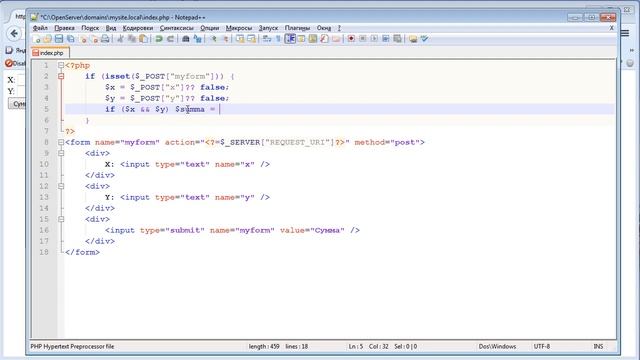Save the current file with toolbar icon
The width and height of the screenshot is (640, 360).
(59, 39)
